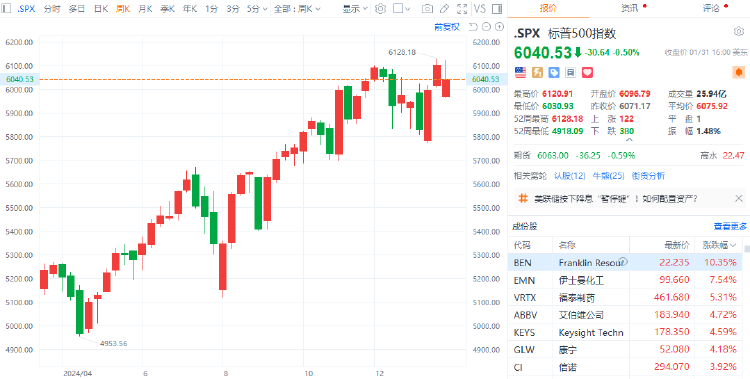Open chart settings gear in toolbar
Image resolution: width=750 pixels, height=379 pixels.
click(x=380, y=9)
